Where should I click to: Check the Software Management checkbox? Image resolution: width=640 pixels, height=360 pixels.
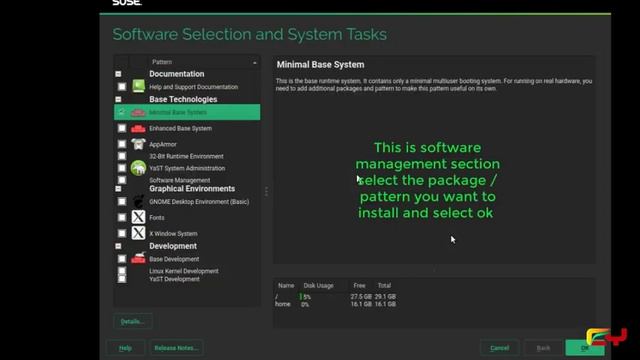122,180
